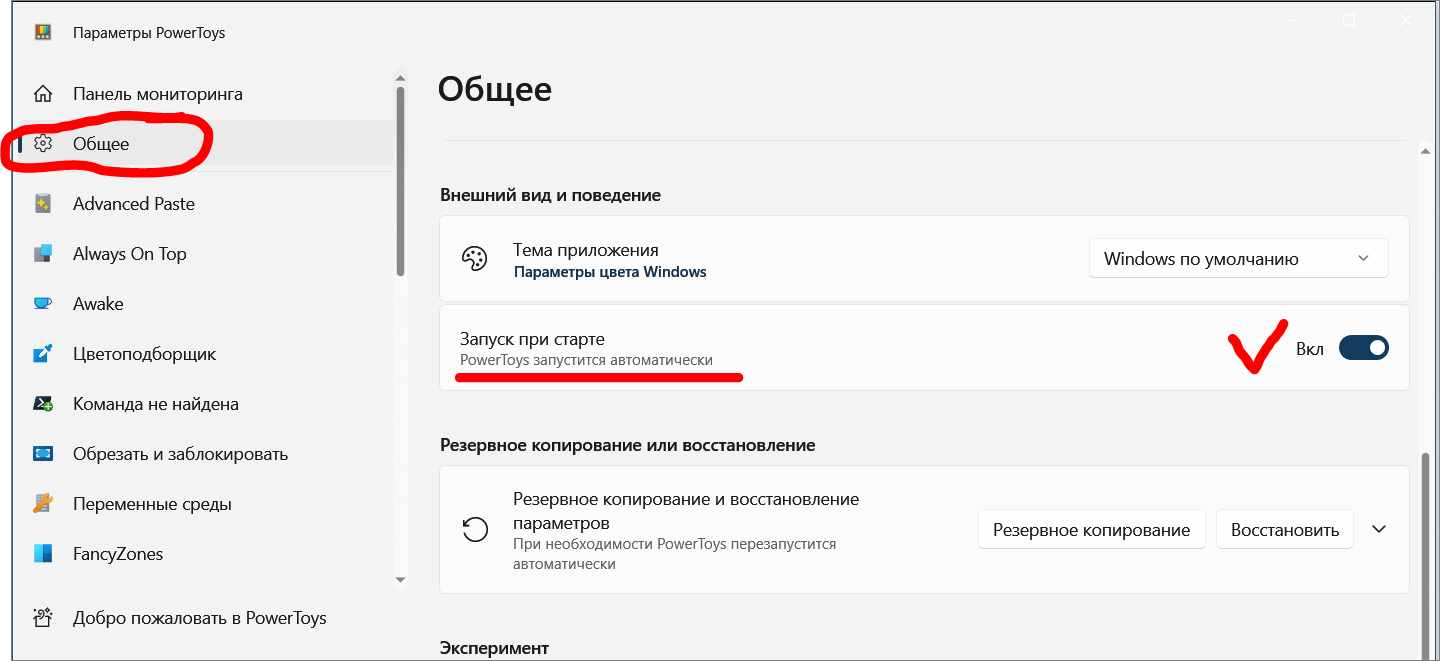Click the palette icon of Тема приложения
The height and width of the screenshot is (661, 1440).
coord(474,259)
